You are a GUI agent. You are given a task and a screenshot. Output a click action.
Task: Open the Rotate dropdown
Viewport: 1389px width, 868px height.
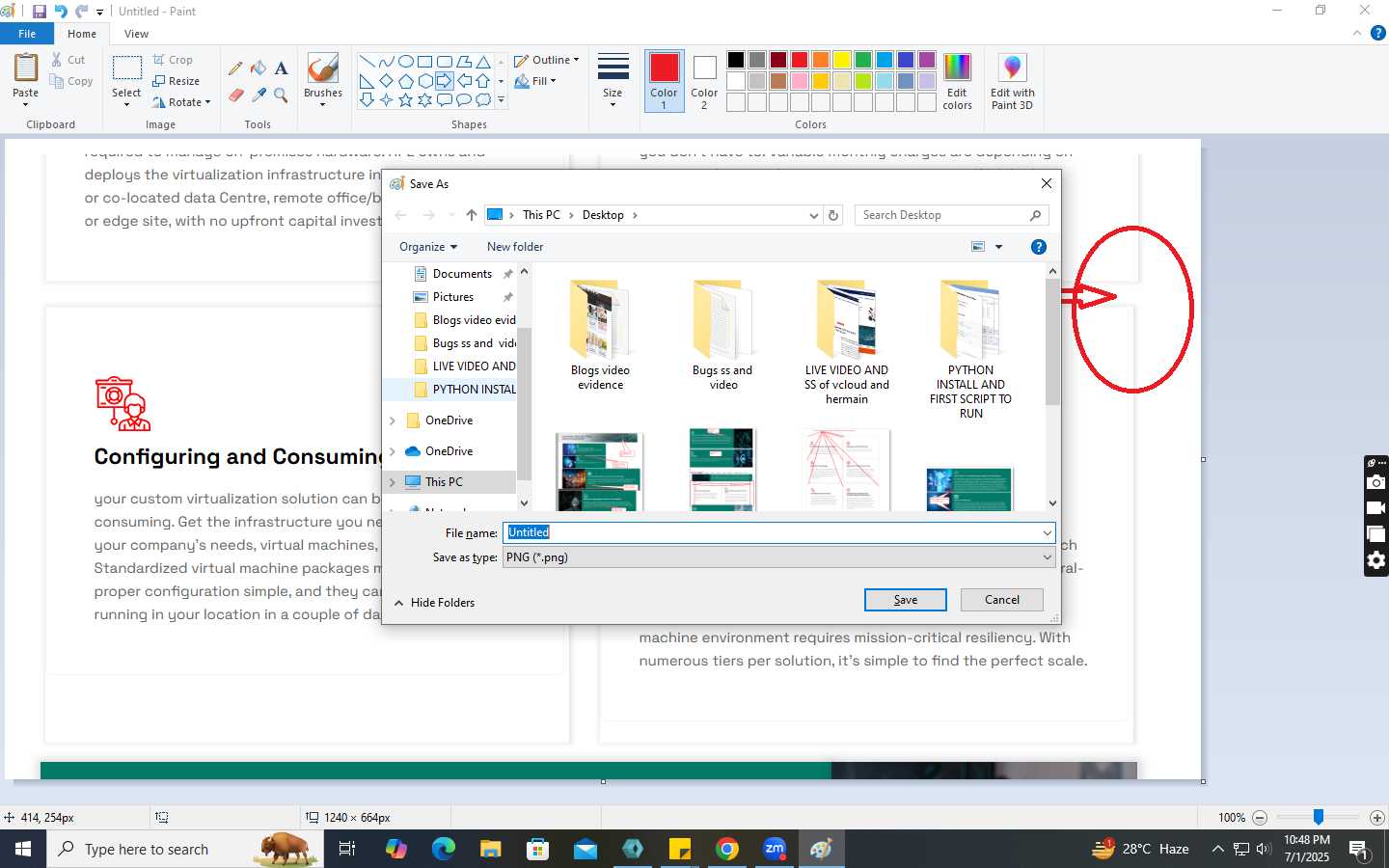tap(181, 102)
